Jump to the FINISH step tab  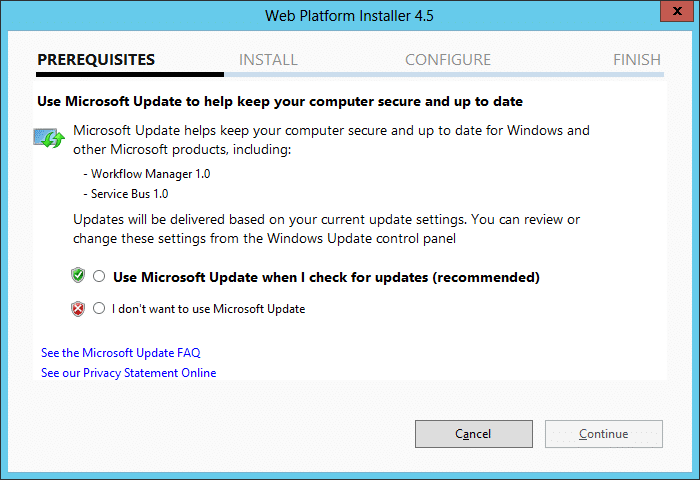coord(637,59)
